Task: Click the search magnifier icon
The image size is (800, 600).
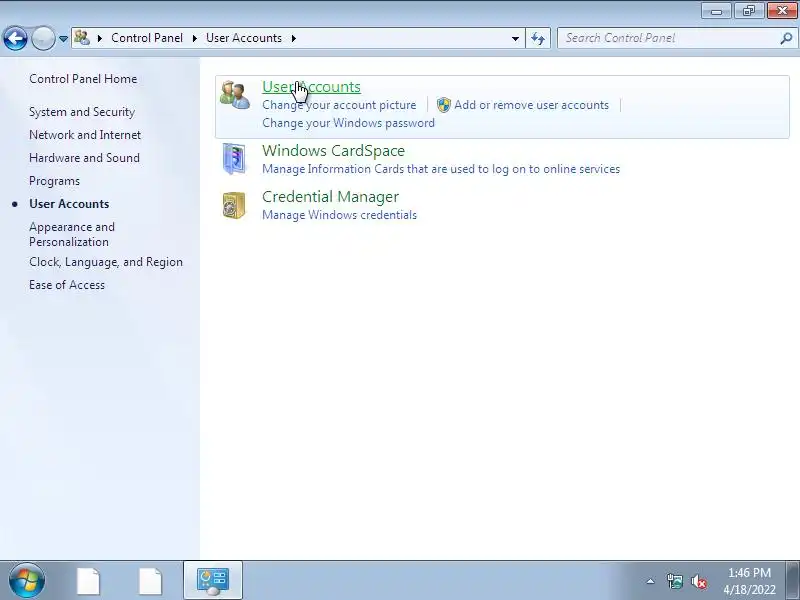Action: click(x=786, y=38)
